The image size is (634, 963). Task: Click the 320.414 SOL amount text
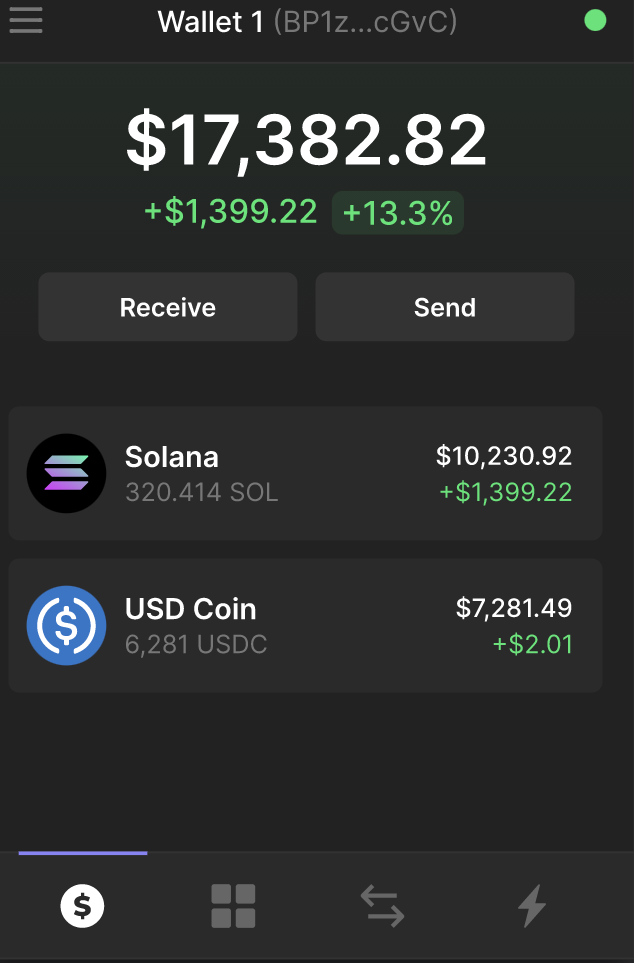point(202,492)
